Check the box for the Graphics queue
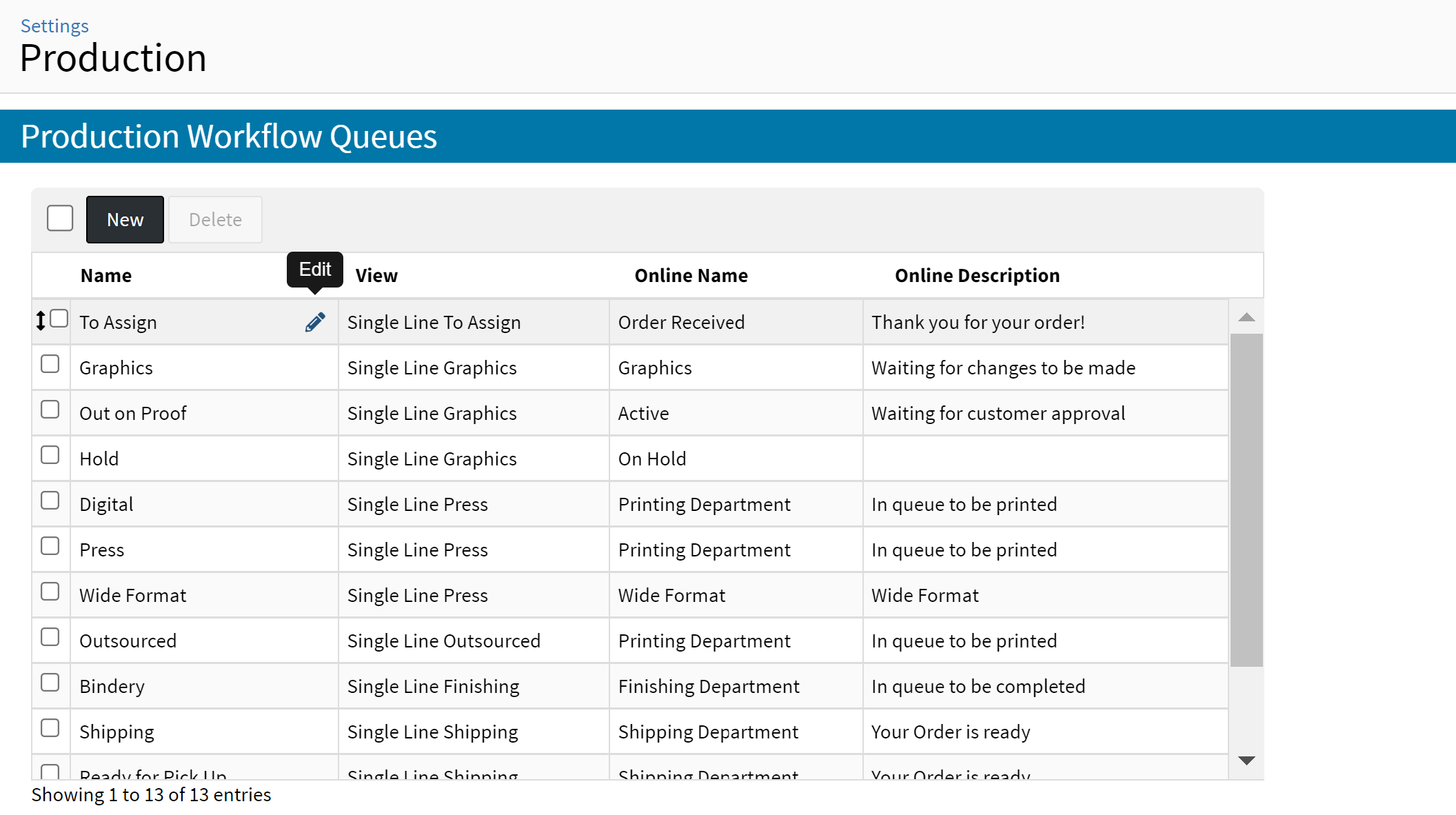The width and height of the screenshot is (1456, 815). pos(50,364)
